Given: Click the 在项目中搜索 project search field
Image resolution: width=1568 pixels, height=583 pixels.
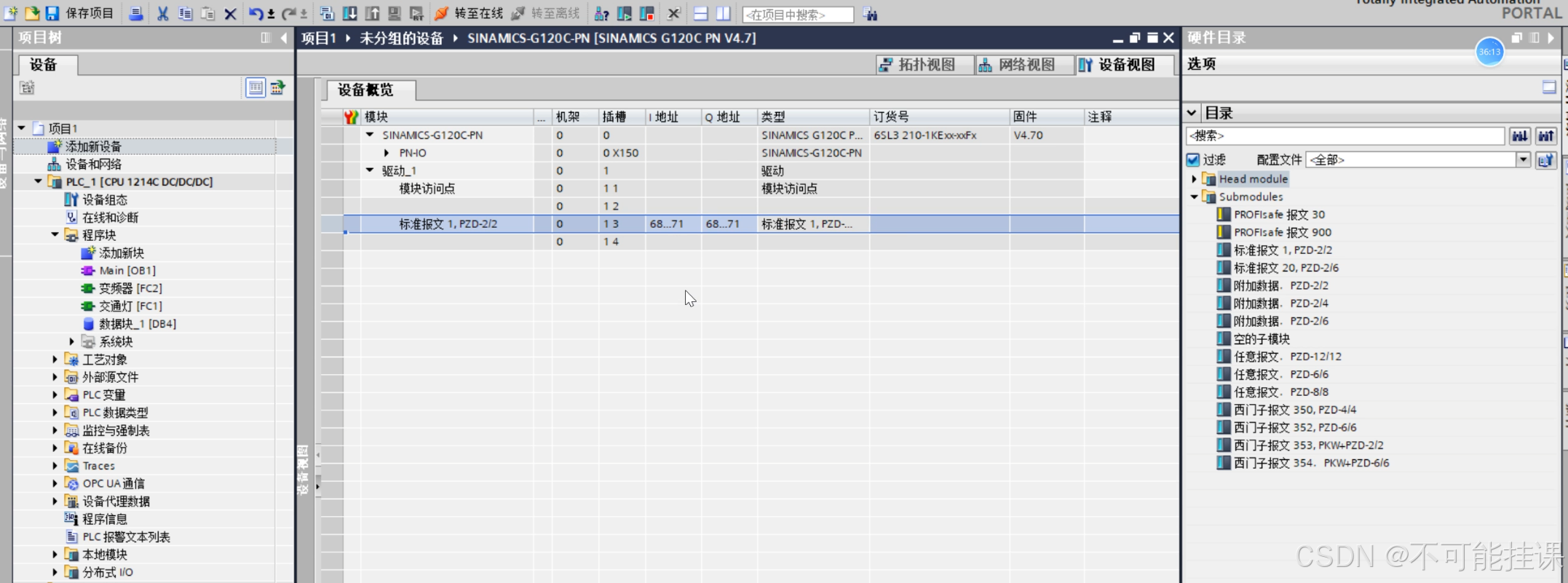Looking at the screenshot, I should (x=798, y=15).
